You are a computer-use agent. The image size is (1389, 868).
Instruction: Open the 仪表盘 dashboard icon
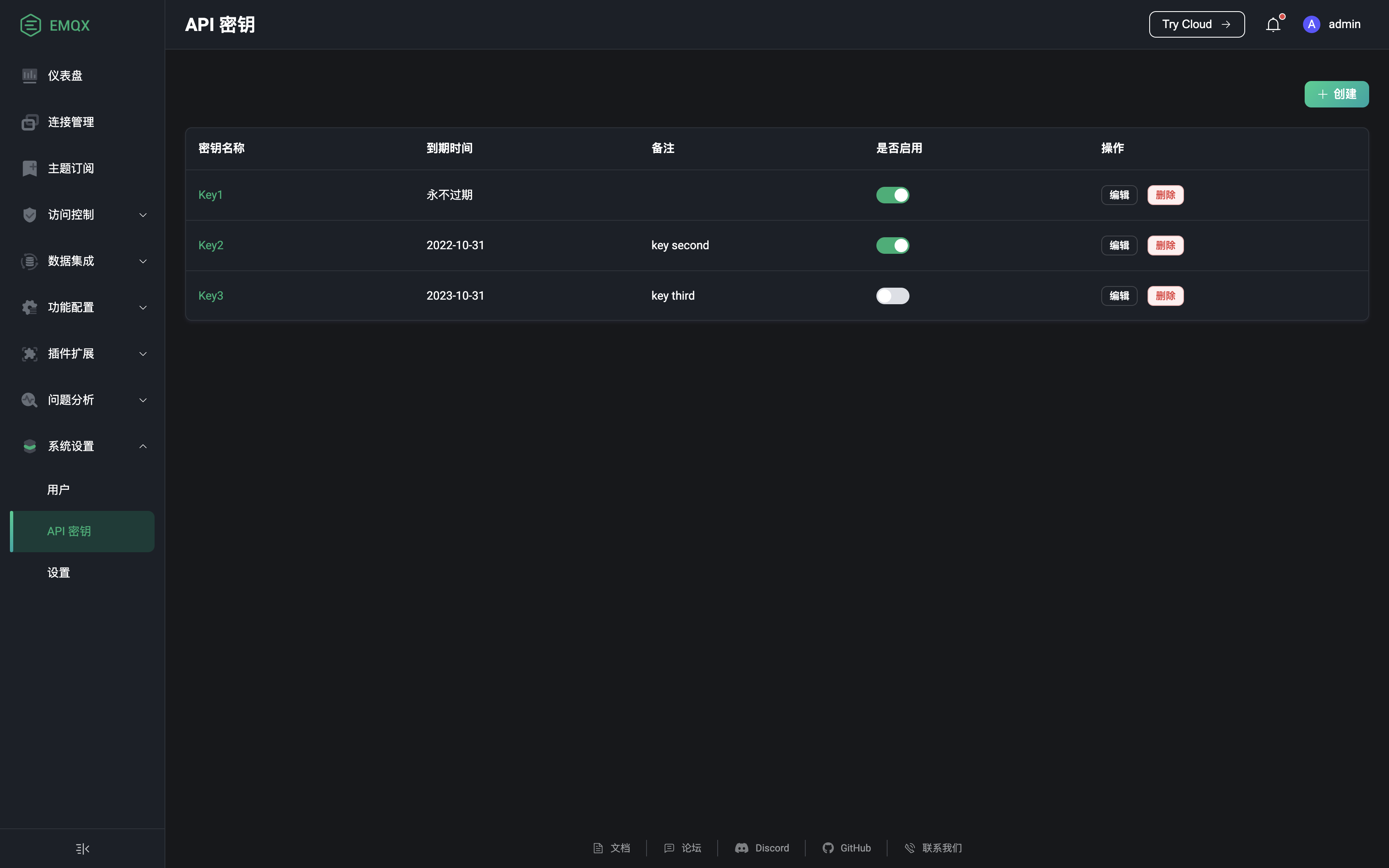coord(29,76)
